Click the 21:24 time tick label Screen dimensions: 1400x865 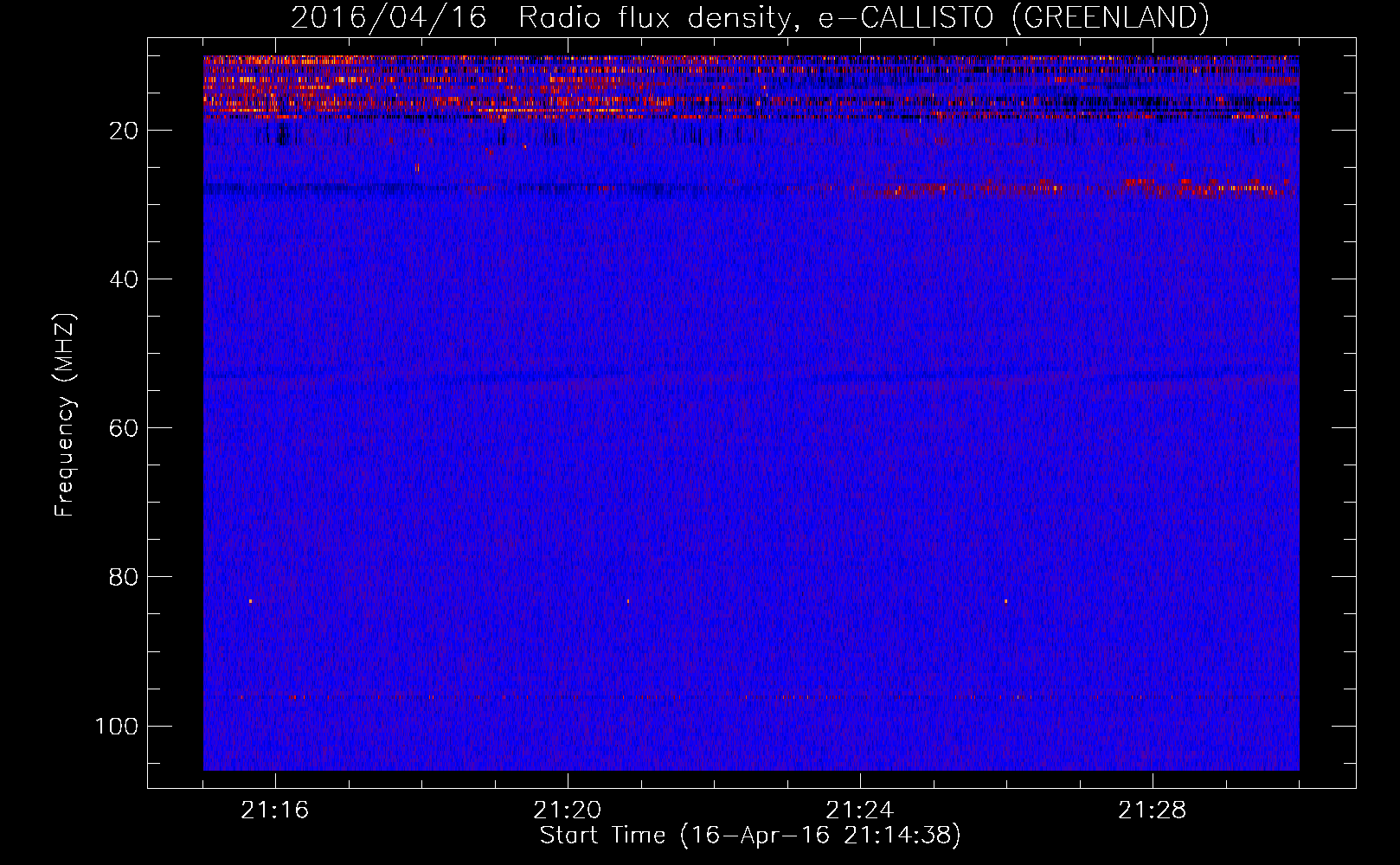(860, 811)
